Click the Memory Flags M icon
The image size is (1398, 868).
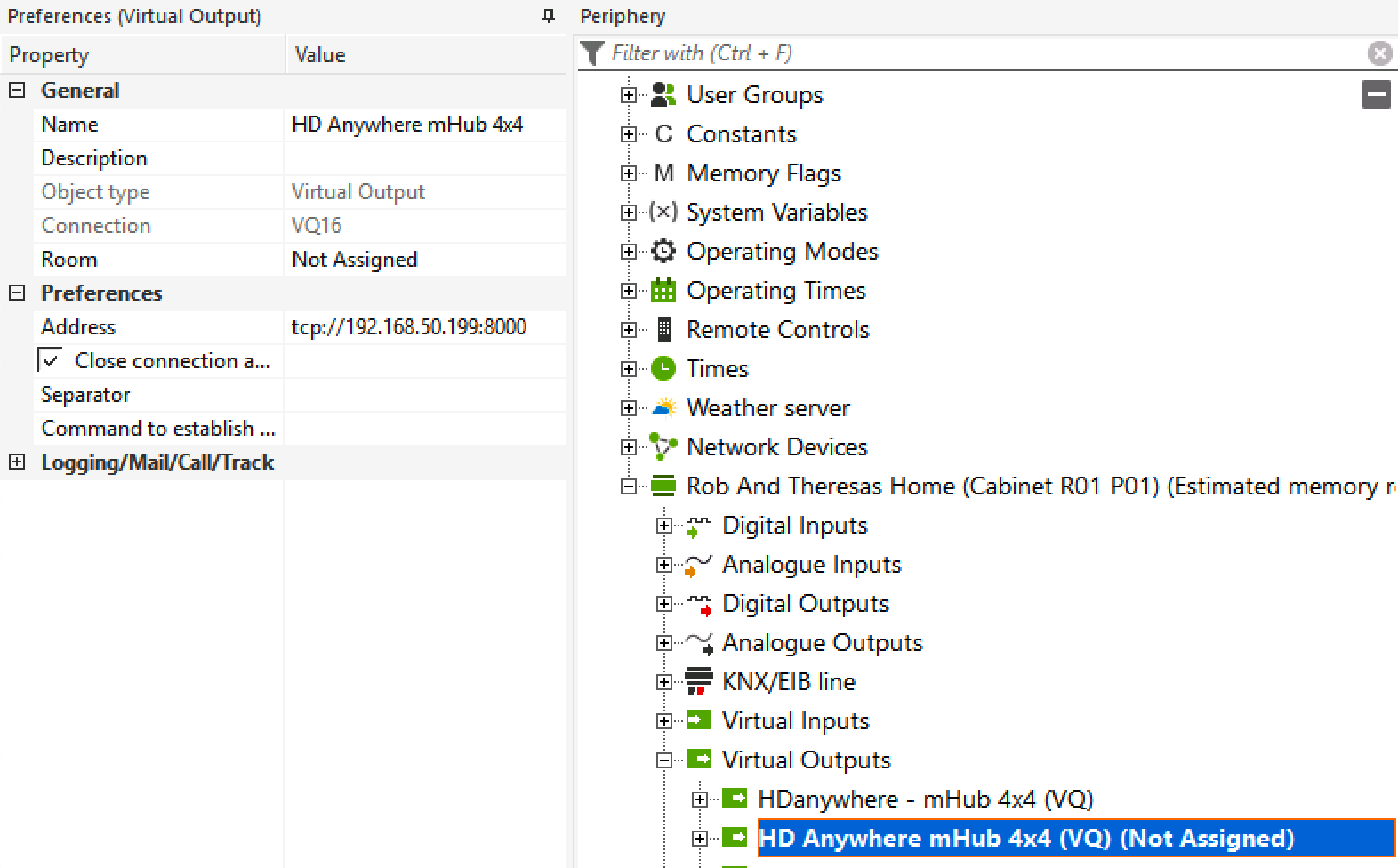coord(663,173)
